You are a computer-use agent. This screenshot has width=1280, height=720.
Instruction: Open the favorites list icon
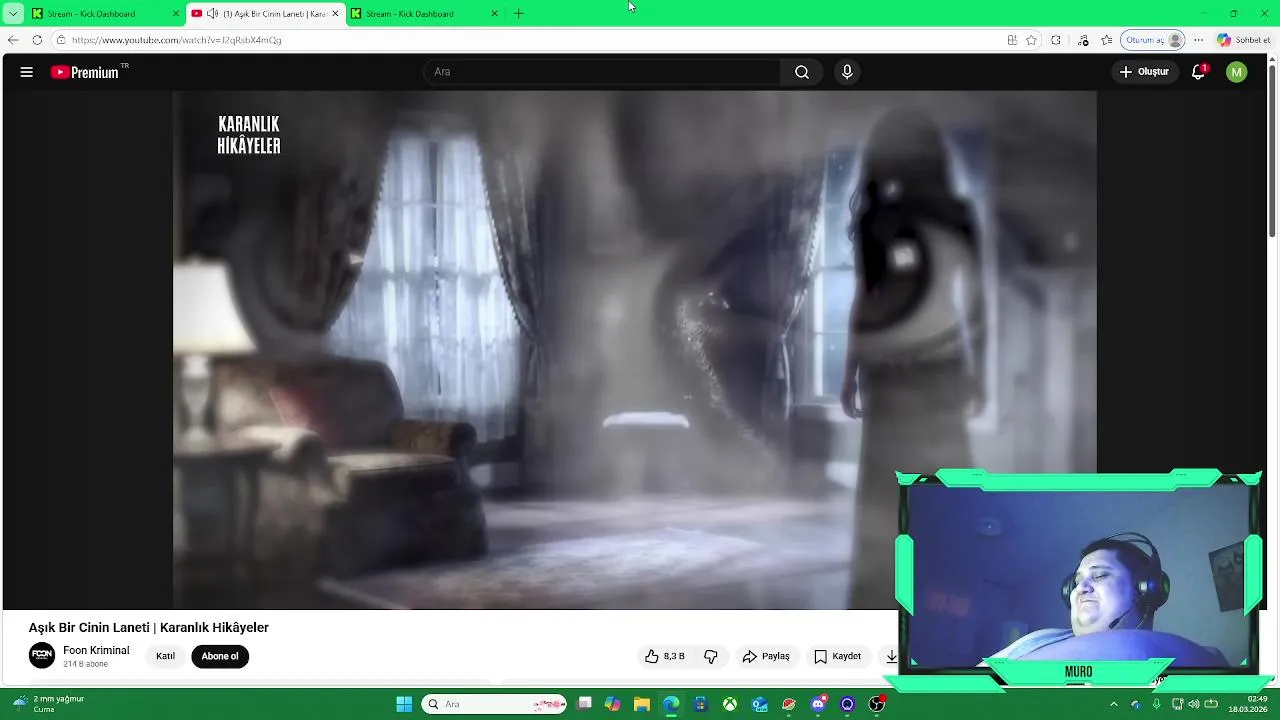(x=1107, y=40)
